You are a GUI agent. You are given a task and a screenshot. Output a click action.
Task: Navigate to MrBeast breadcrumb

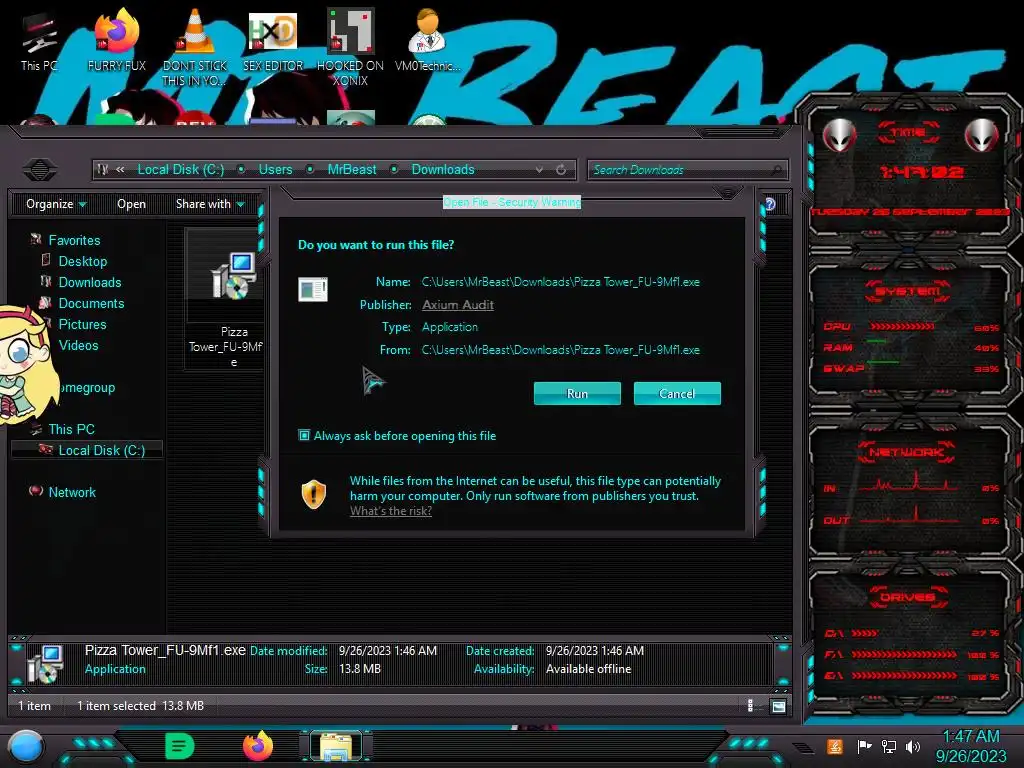coord(352,170)
